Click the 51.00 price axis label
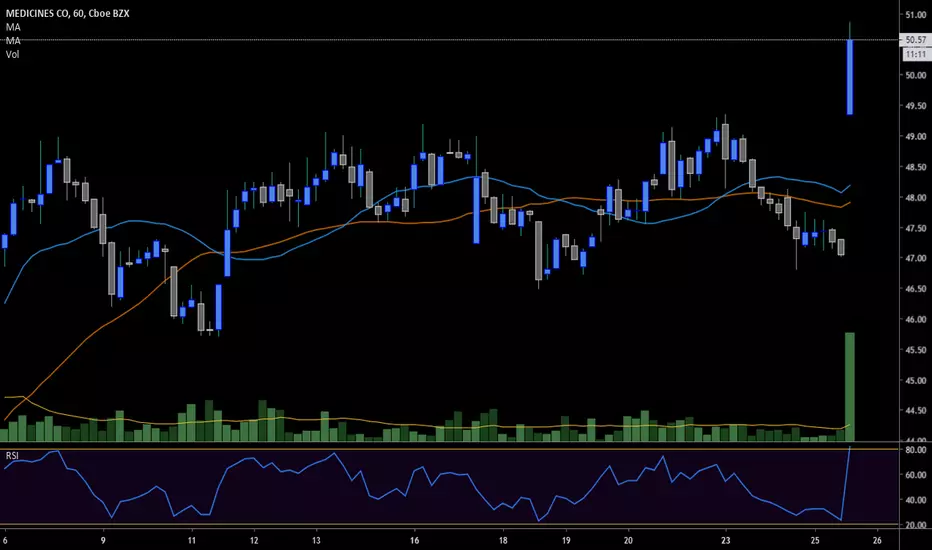This screenshot has height=550, width=932. click(915, 14)
